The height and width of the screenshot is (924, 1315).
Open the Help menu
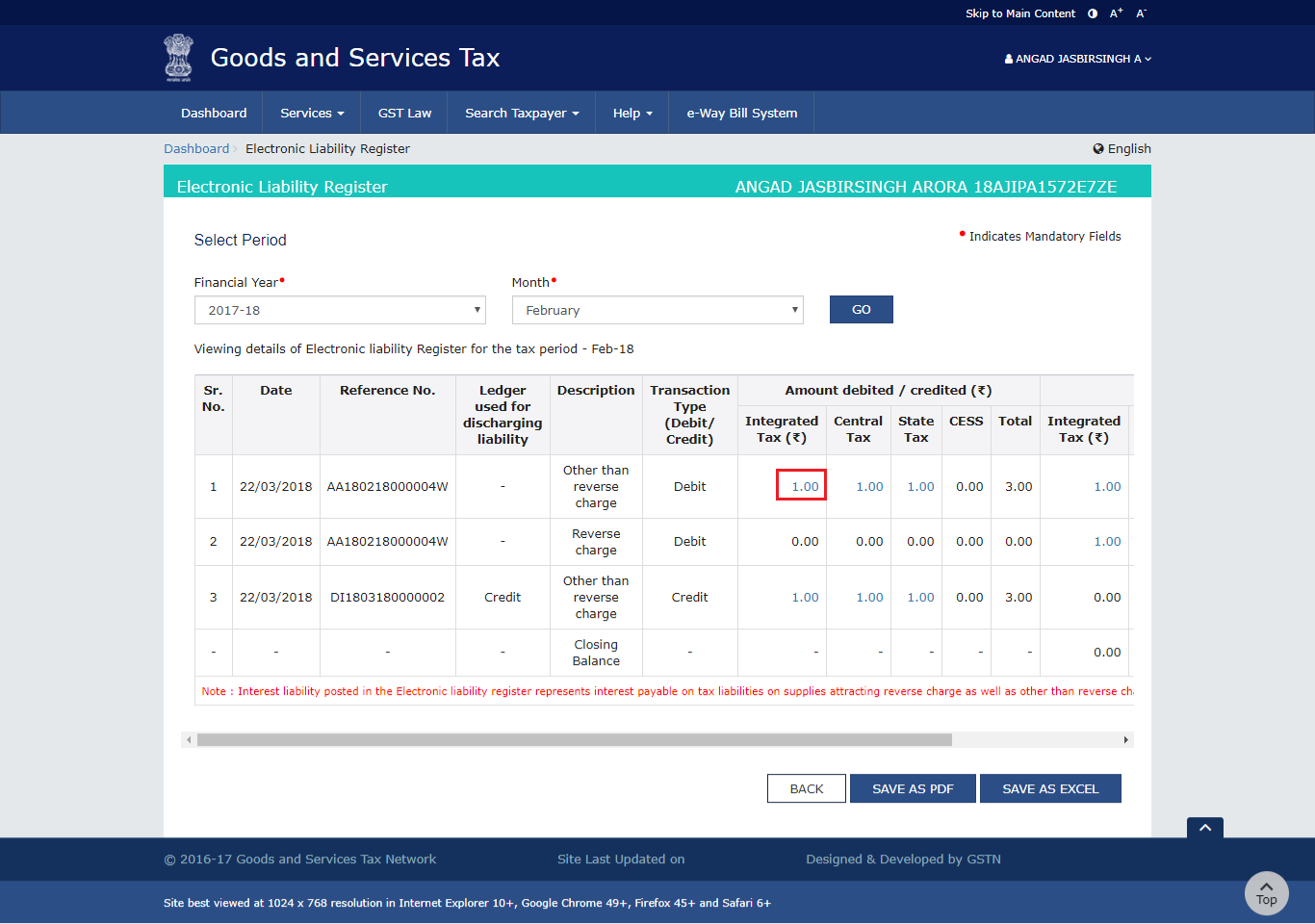[x=632, y=113]
